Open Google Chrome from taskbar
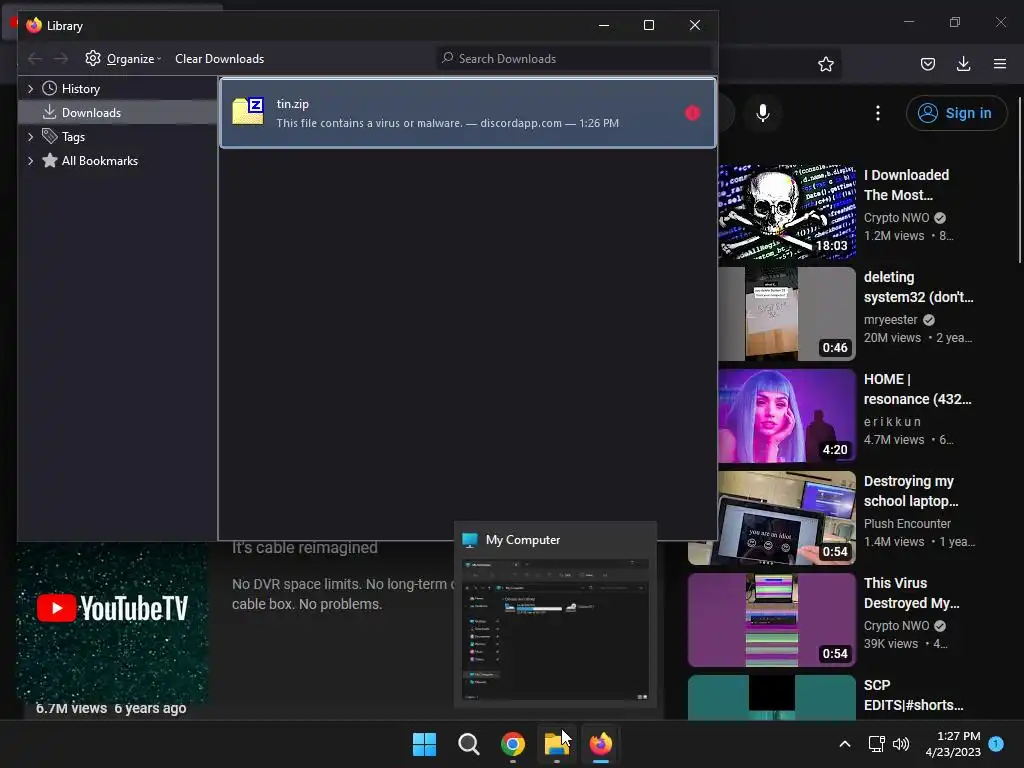The height and width of the screenshot is (768, 1024). [513, 744]
